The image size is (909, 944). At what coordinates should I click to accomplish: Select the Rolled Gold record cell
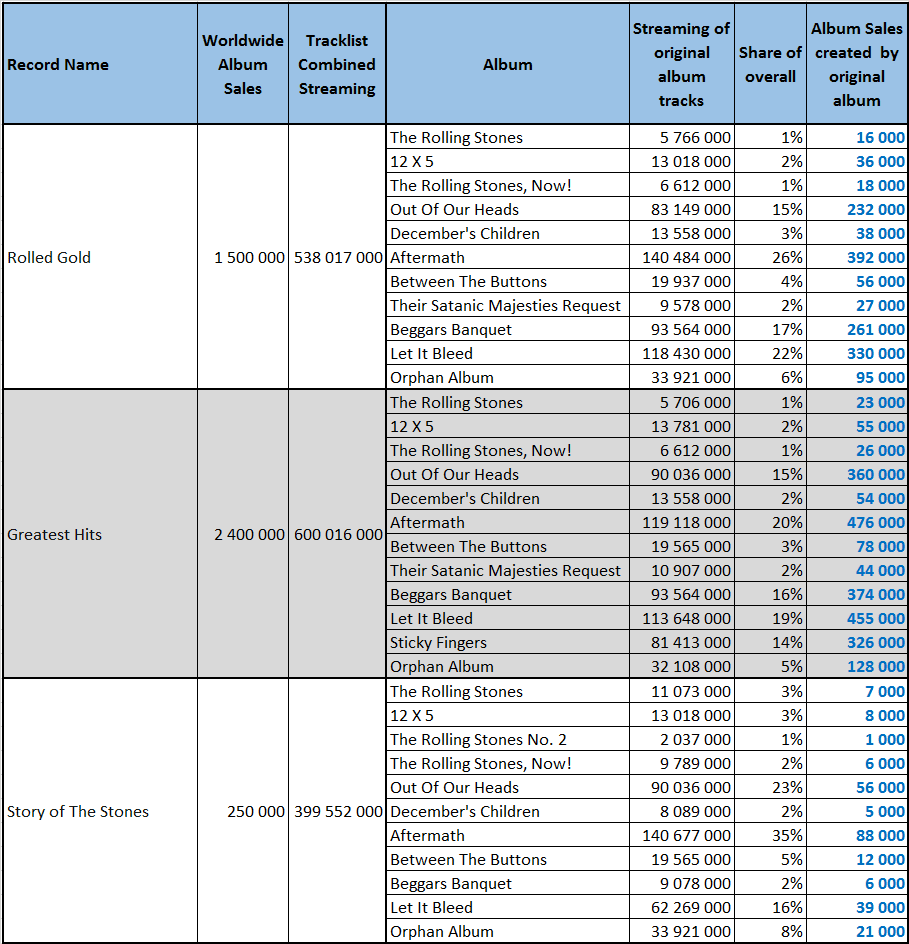(100, 257)
